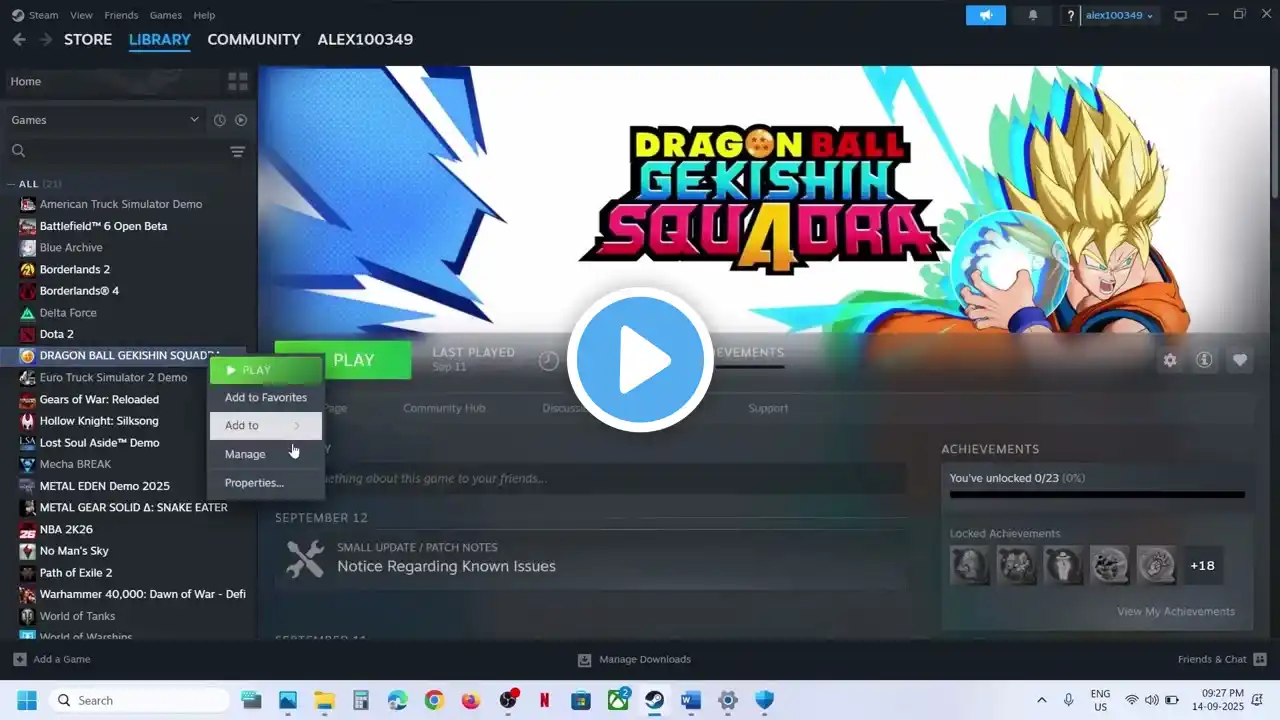
Task: Open the Help menu
Action: click(x=204, y=15)
